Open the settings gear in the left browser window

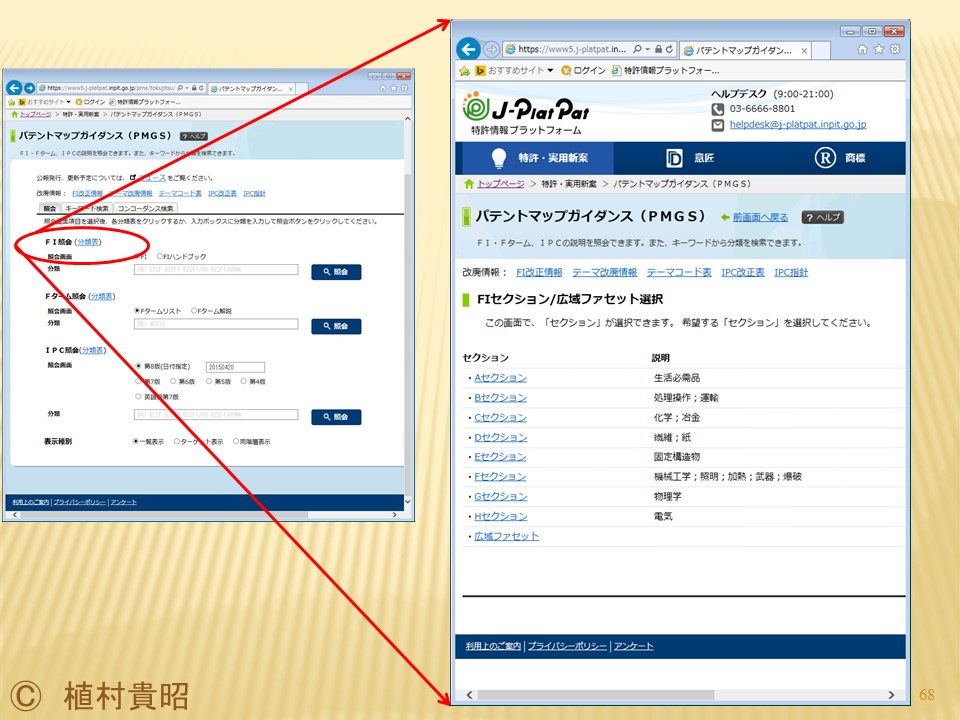click(x=404, y=88)
